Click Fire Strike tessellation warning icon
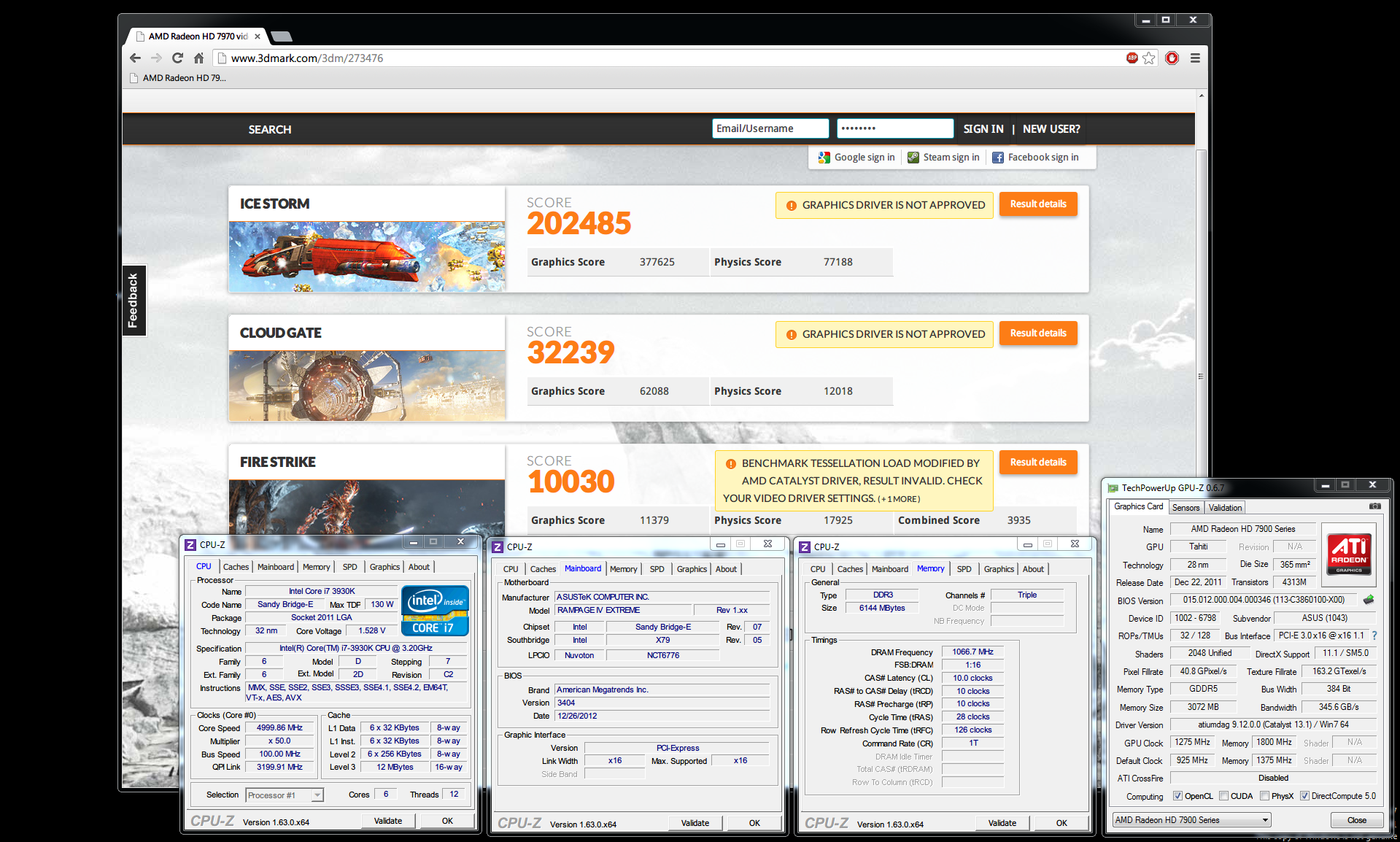 (730, 464)
